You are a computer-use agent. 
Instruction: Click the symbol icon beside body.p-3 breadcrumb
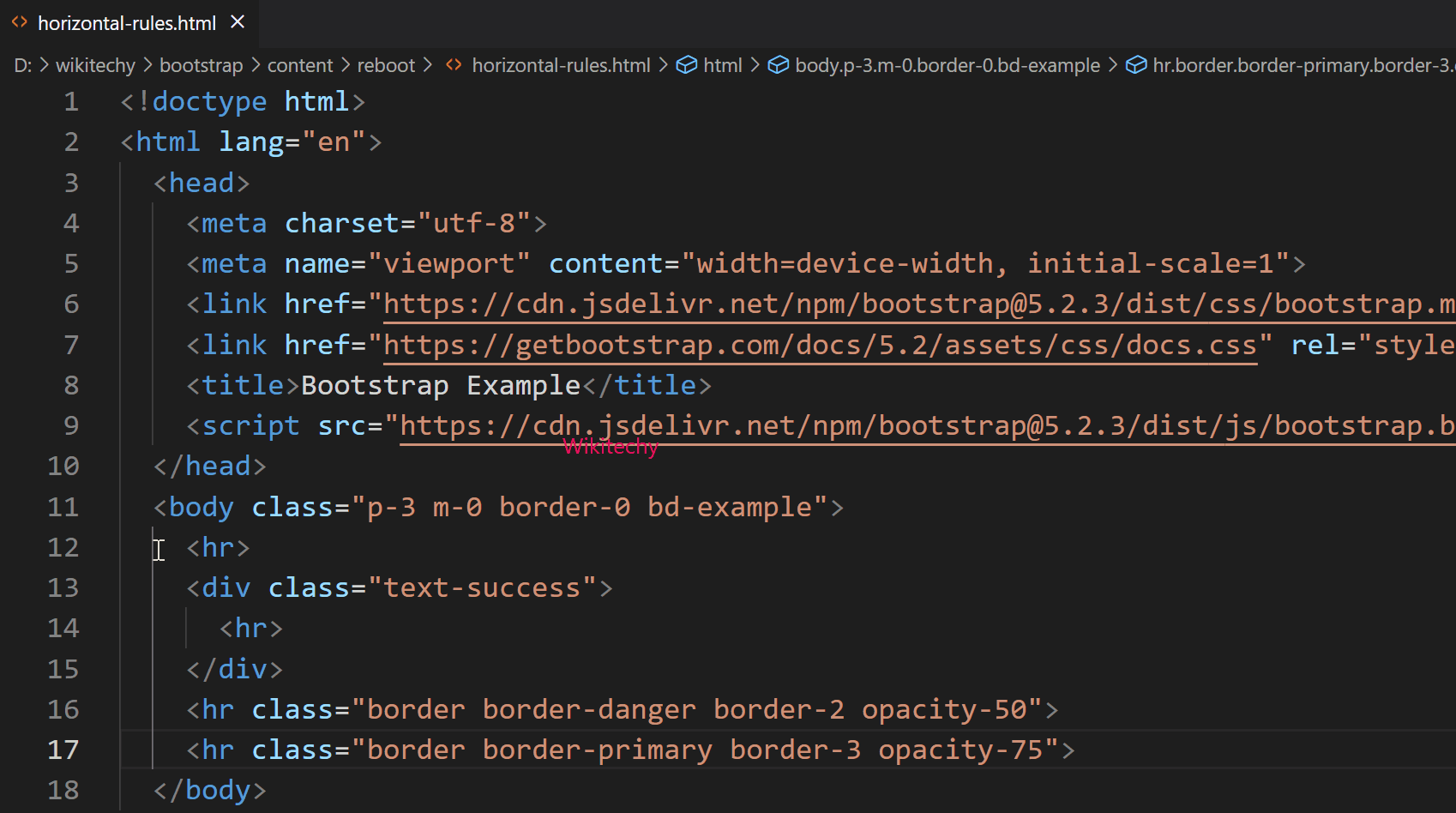coord(778,64)
